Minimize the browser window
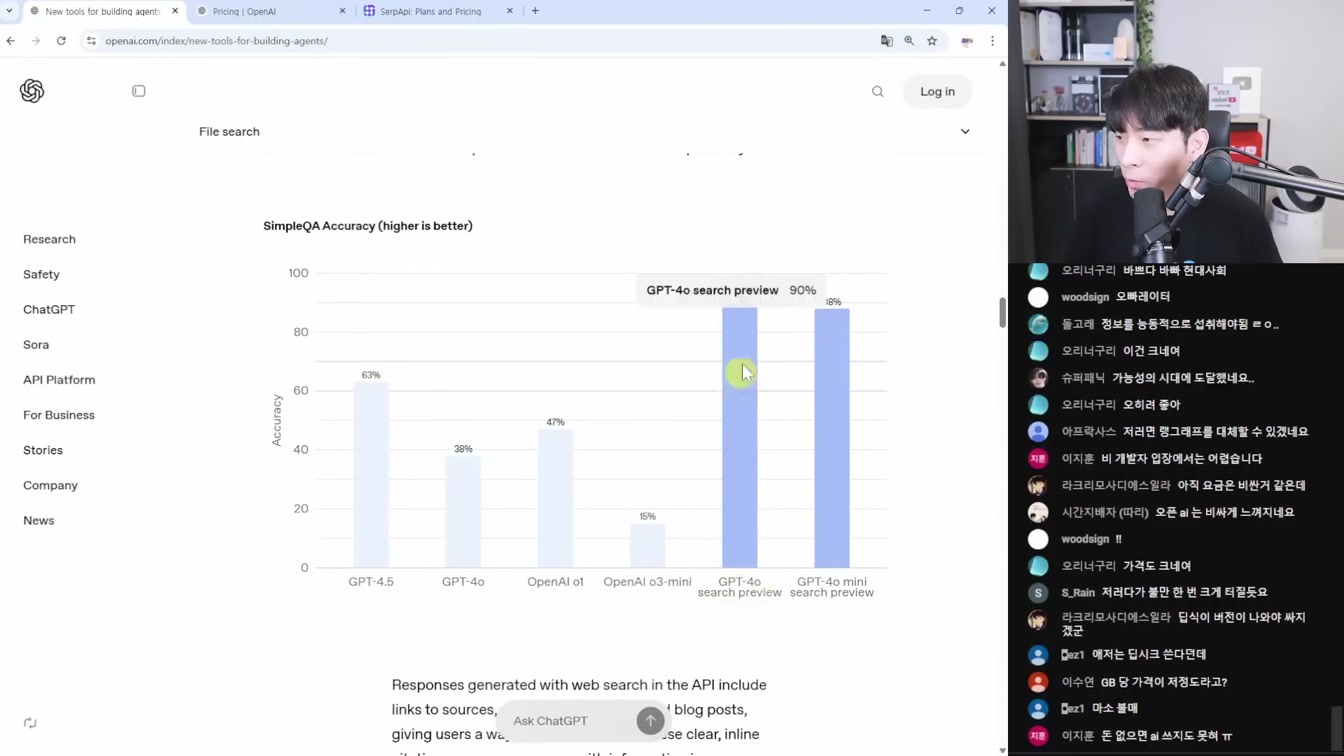This screenshot has height=756, width=1344. [927, 11]
